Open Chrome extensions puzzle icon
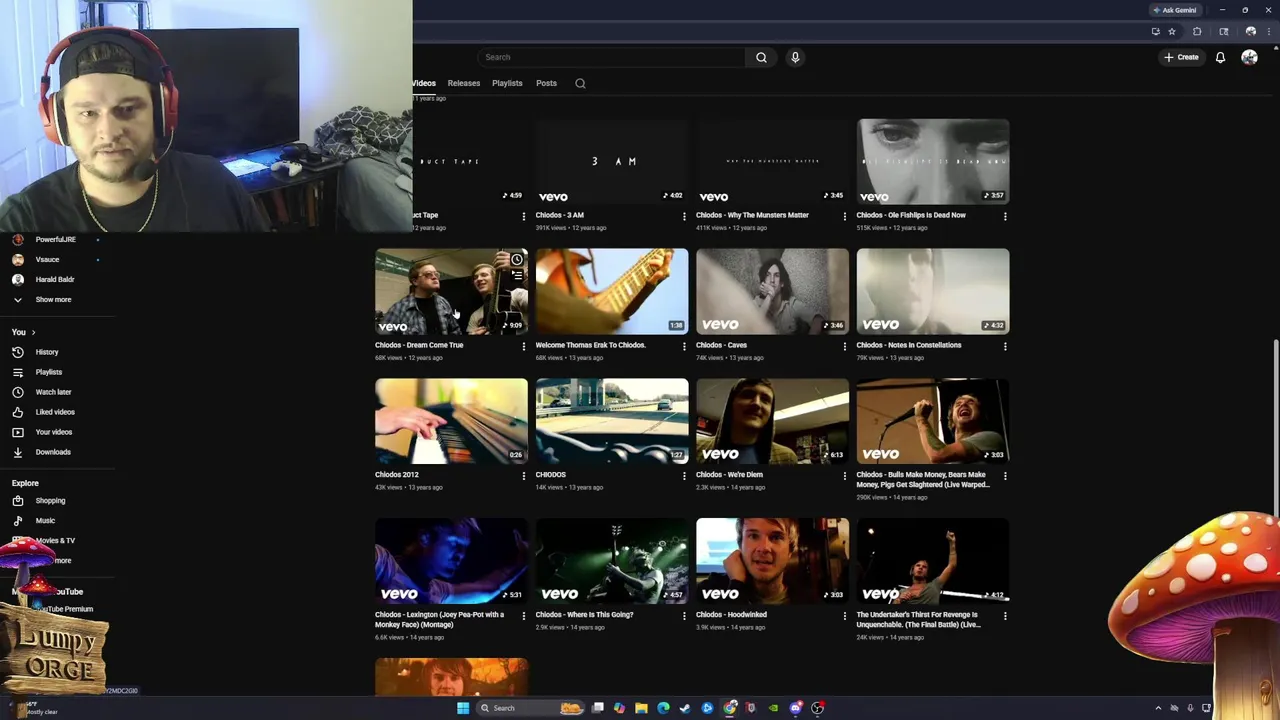This screenshot has width=1280, height=720. pyautogui.click(x=1197, y=31)
